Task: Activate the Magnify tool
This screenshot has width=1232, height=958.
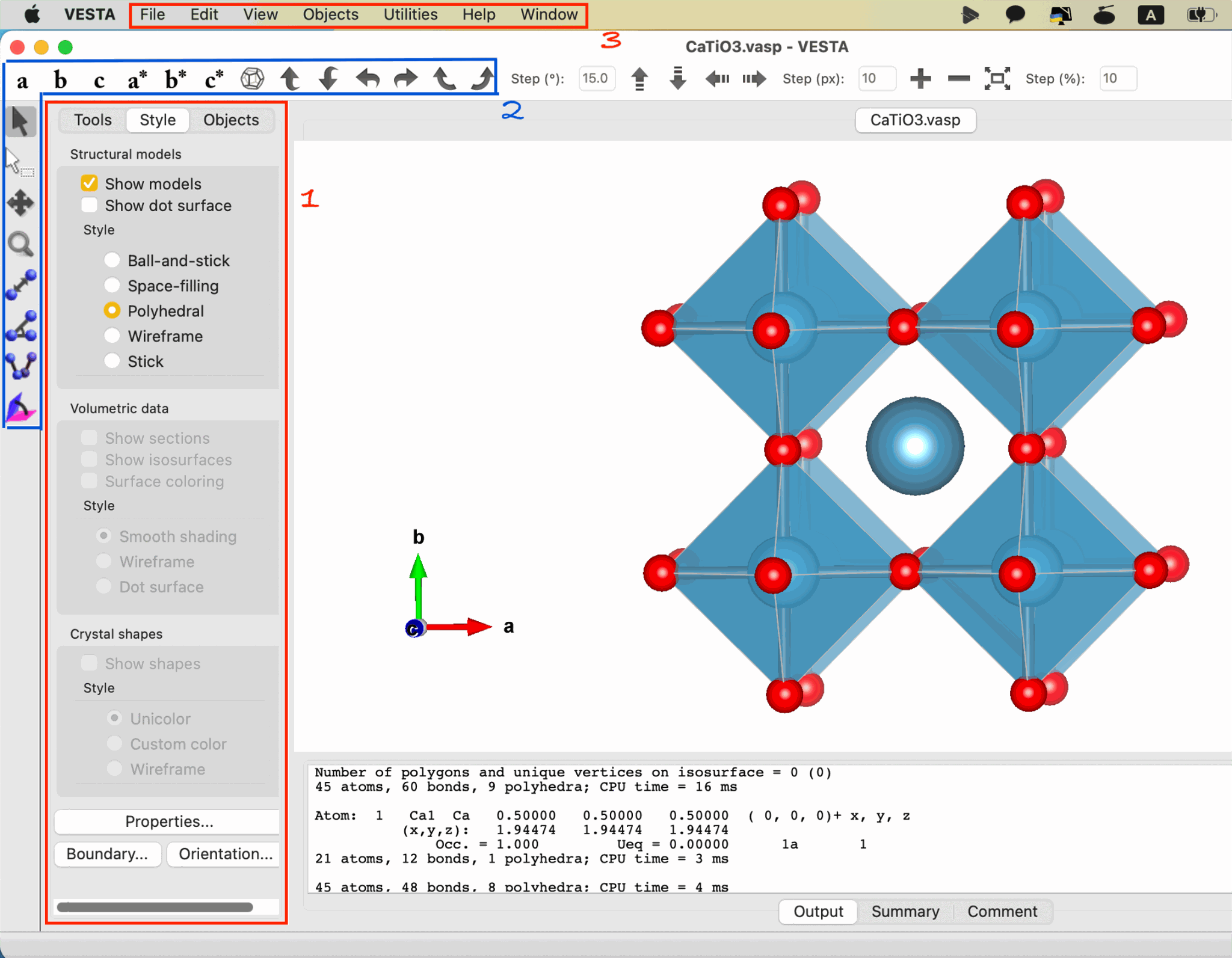Action: pos(21,245)
